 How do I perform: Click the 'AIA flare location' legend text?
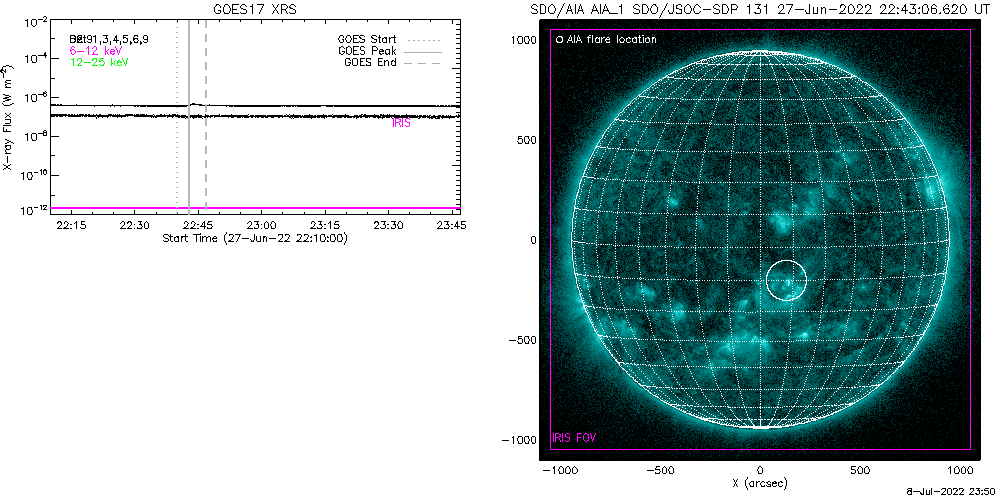pos(612,40)
